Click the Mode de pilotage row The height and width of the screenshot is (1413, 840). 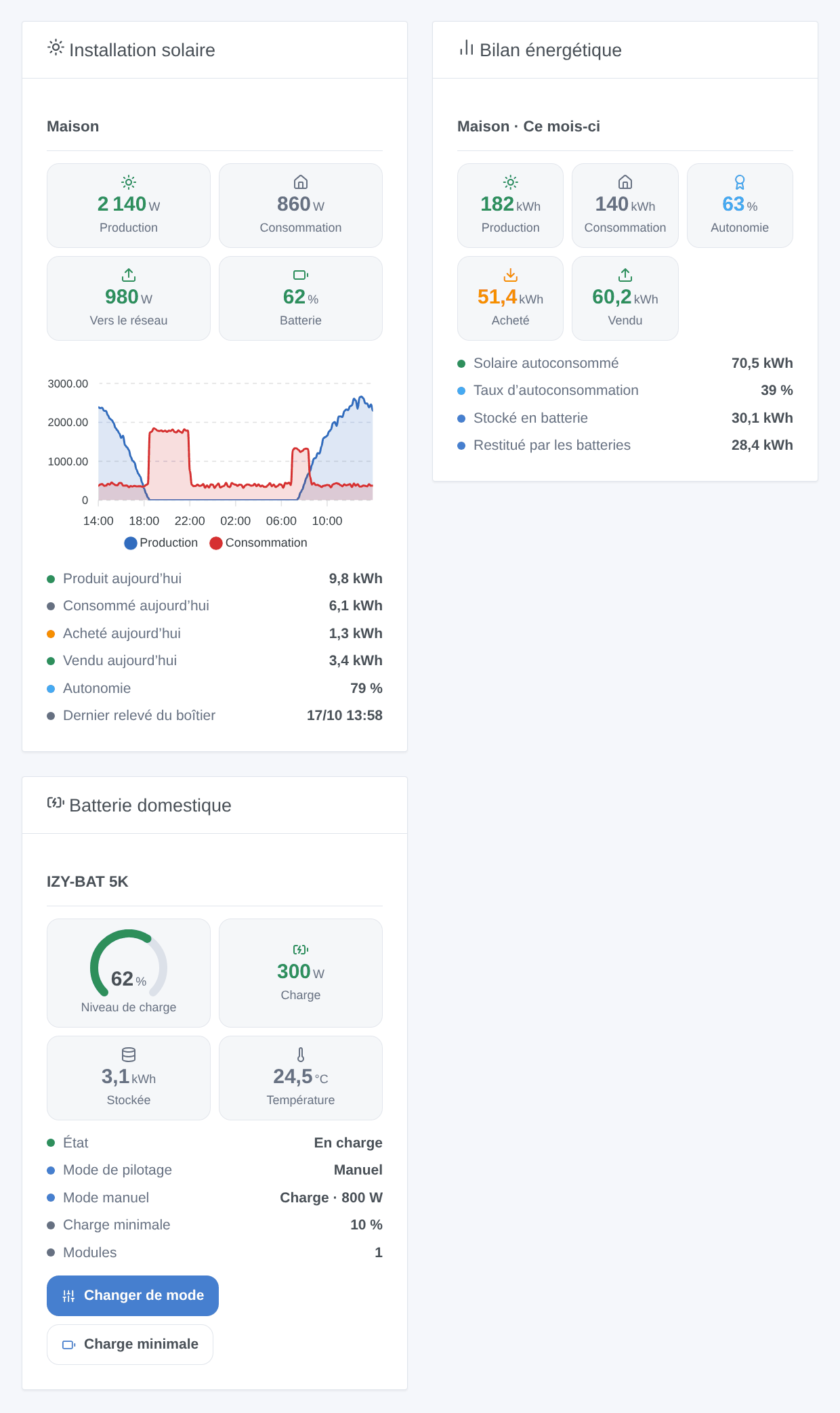tap(215, 1170)
